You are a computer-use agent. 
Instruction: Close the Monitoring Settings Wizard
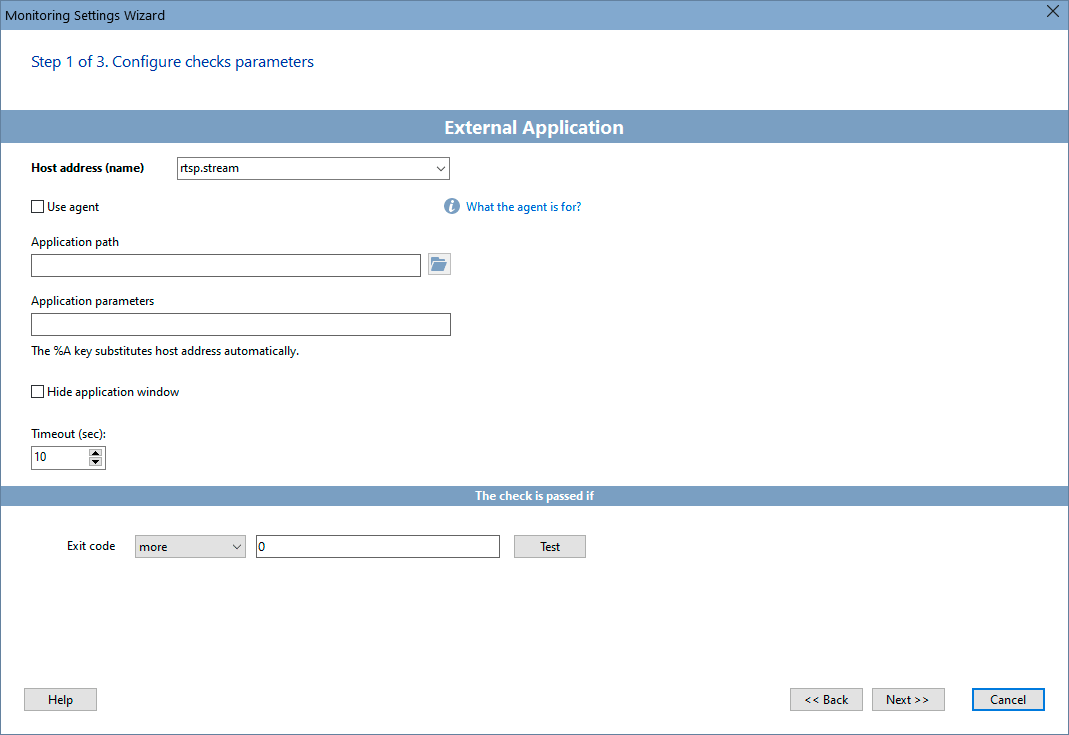tap(1052, 12)
